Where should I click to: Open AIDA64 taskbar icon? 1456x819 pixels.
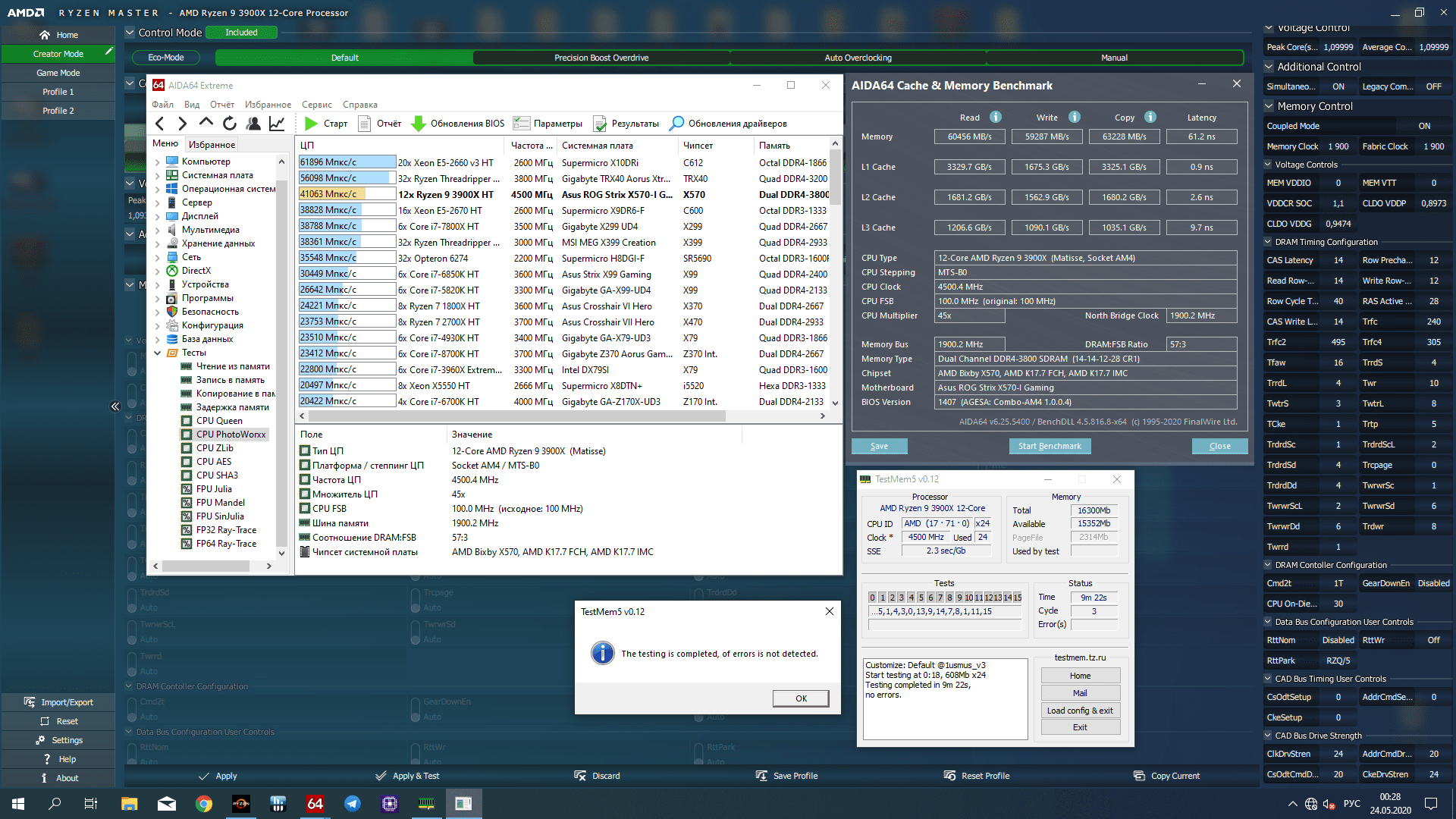tap(315, 804)
